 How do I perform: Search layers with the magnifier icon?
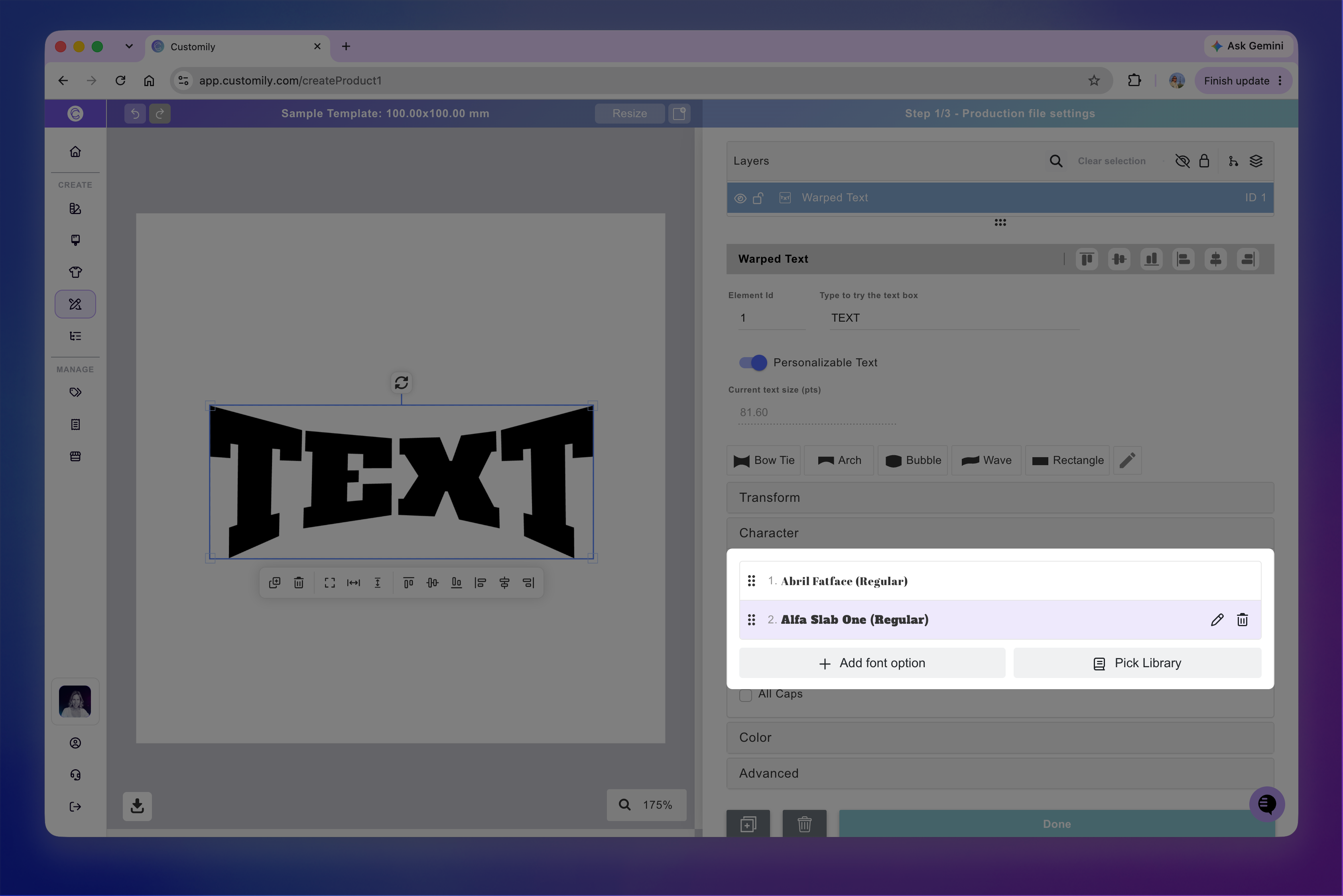[1056, 161]
